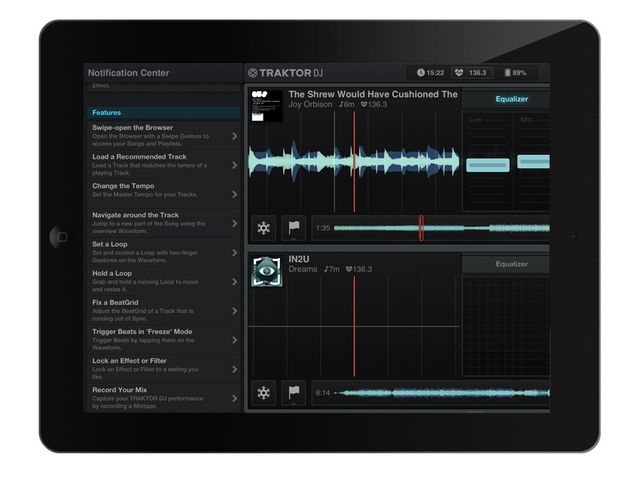Adjust the Low EQ band slider
This screenshot has width=640, height=480.
(x=488, y=165)
